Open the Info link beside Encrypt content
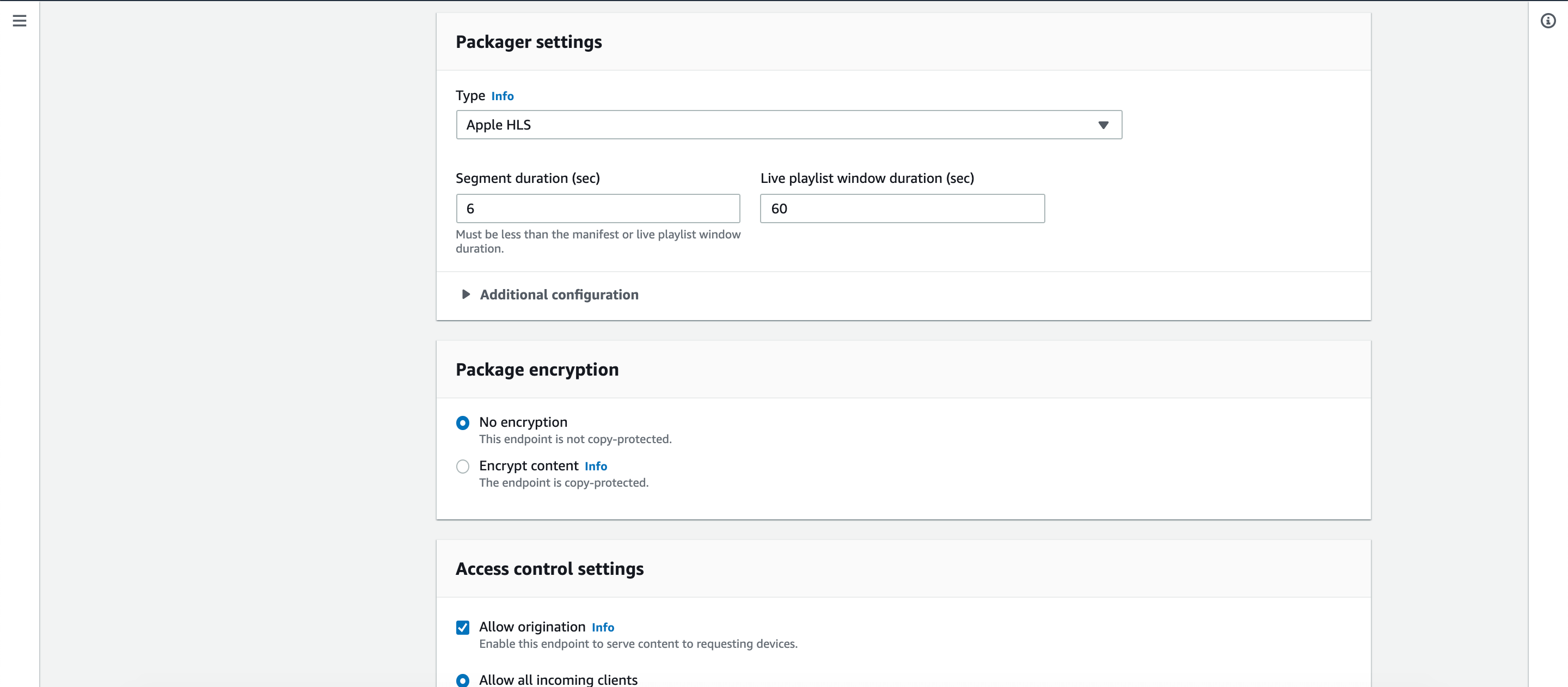Image resolution: width=1568 pixels, height=687 pixels. pos(595,466)
